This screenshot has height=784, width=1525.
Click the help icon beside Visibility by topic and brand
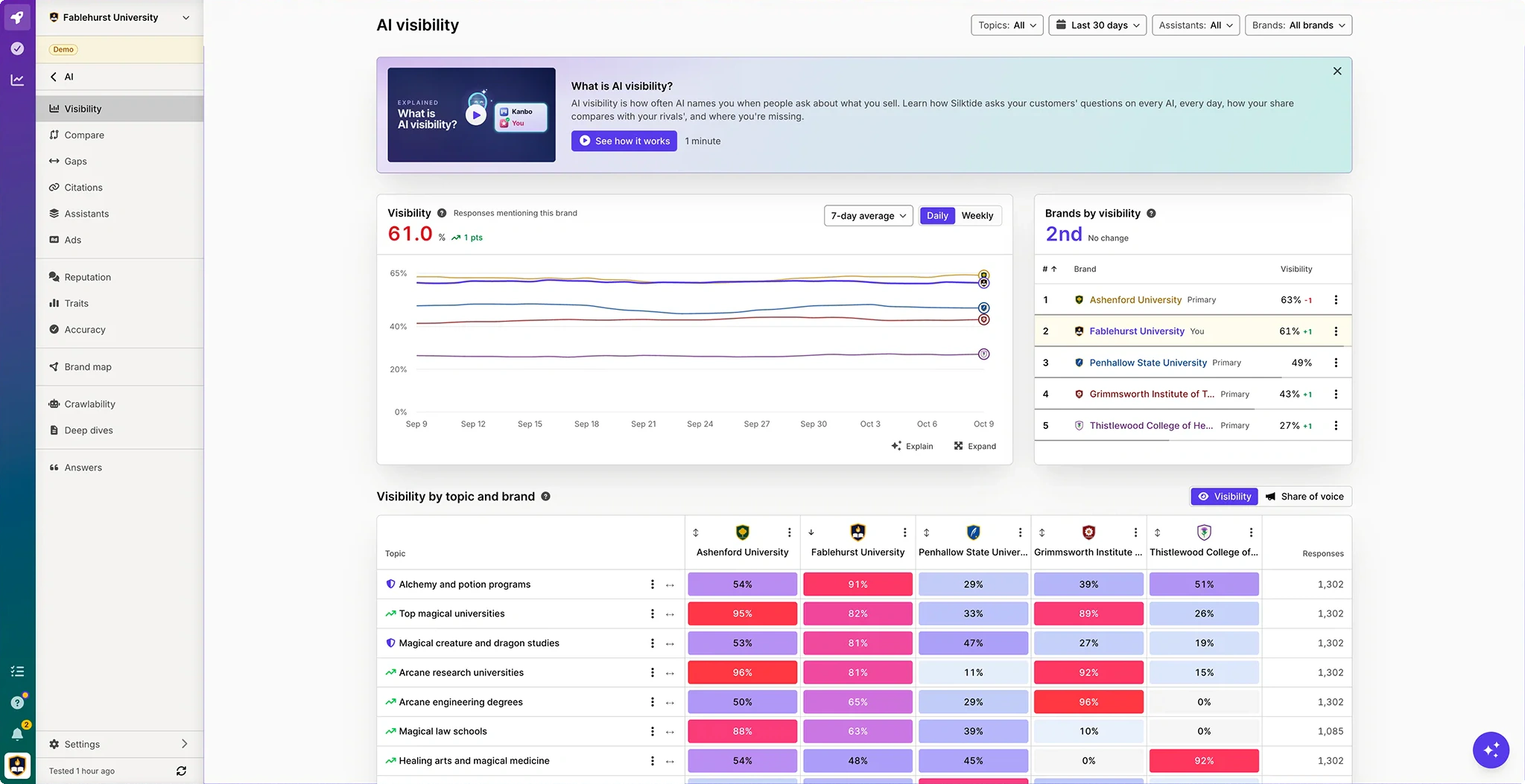point(546,497)
